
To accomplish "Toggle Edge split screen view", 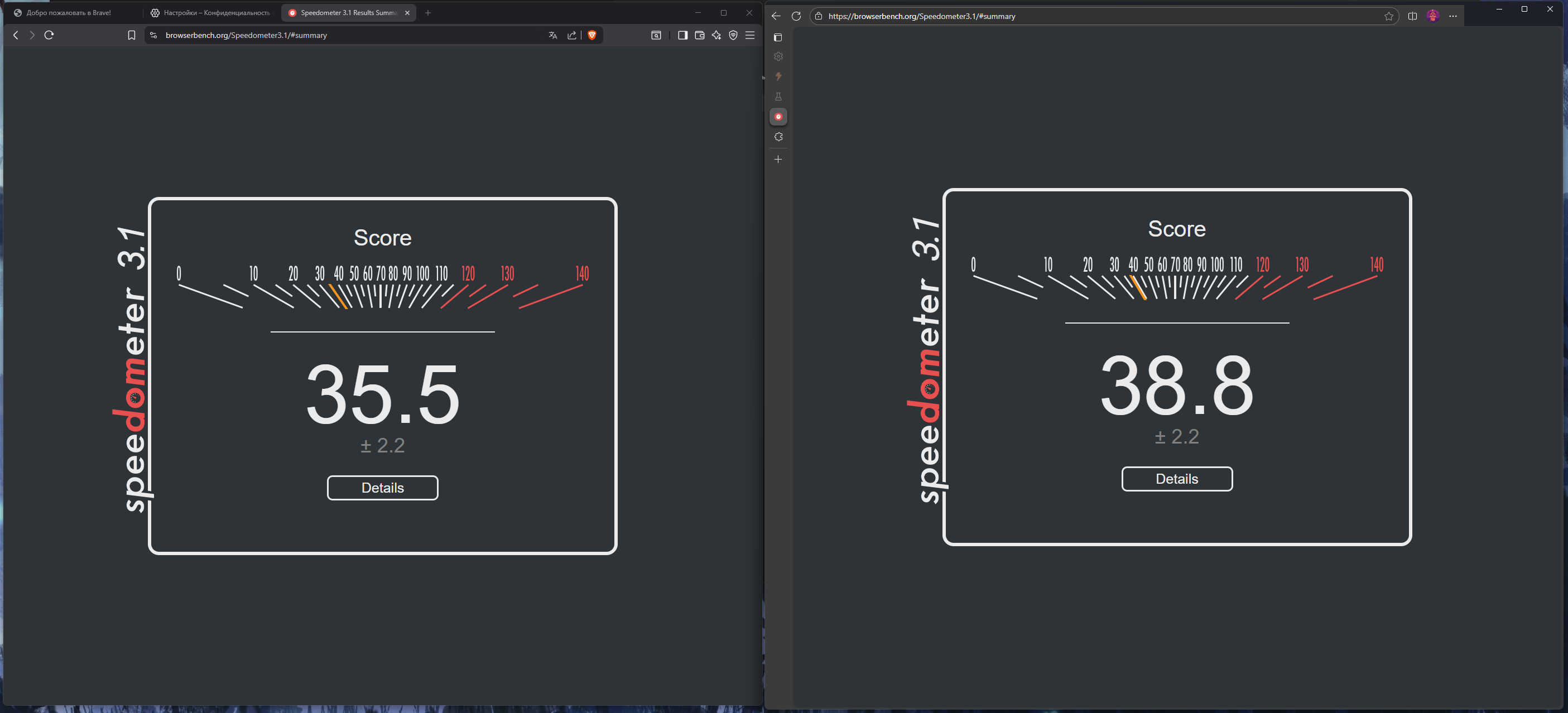I will click(x=1412, y=16).
